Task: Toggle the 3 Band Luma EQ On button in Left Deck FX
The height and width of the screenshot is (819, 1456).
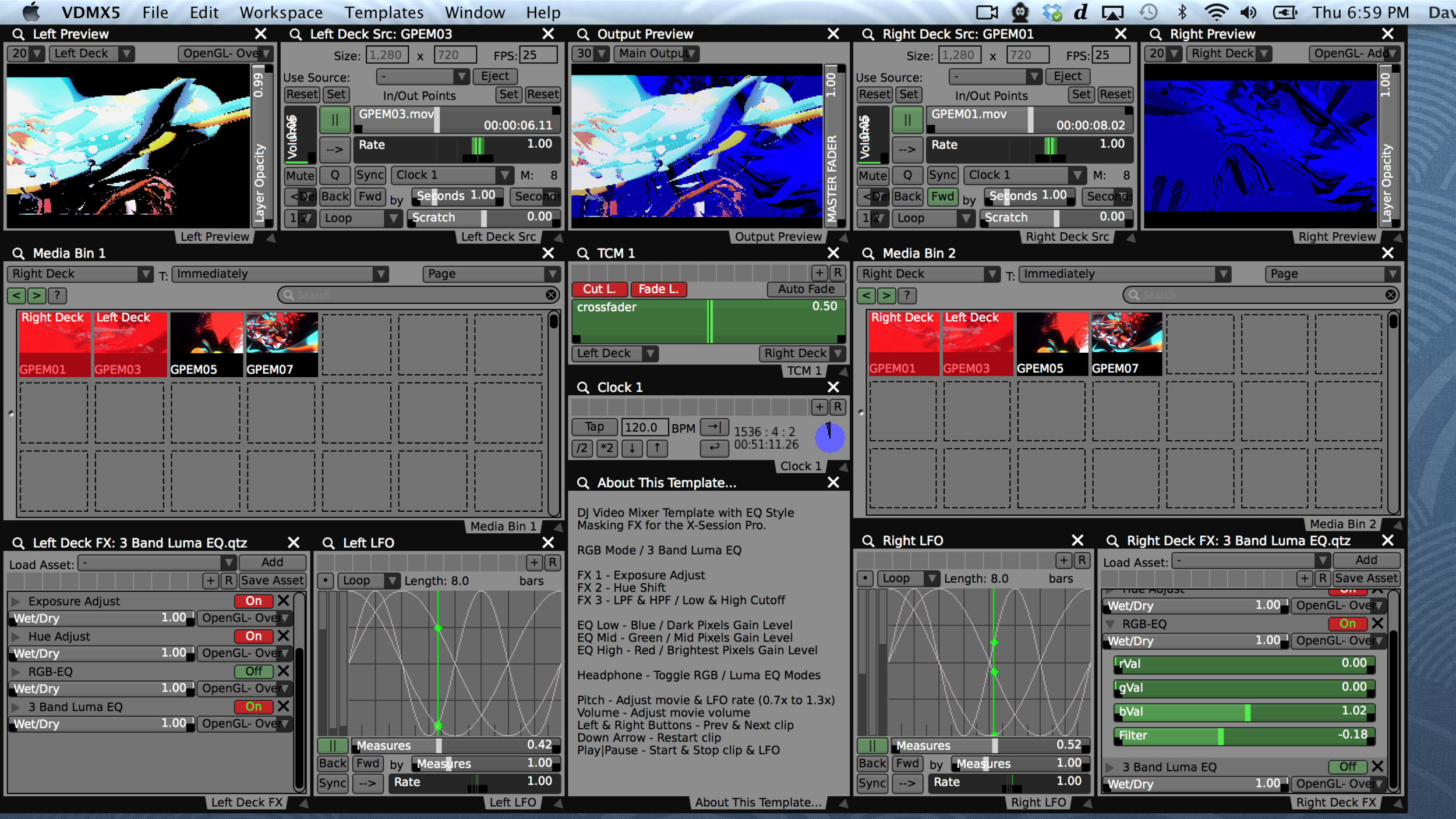Action: coord(253,707)
